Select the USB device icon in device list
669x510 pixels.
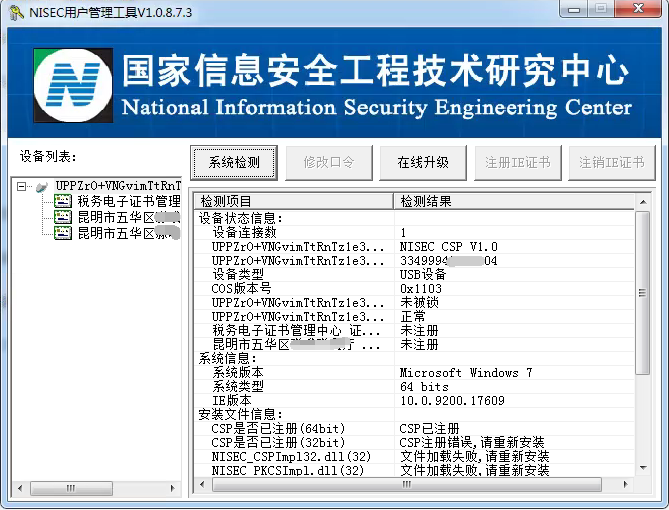tap(41, 187)
